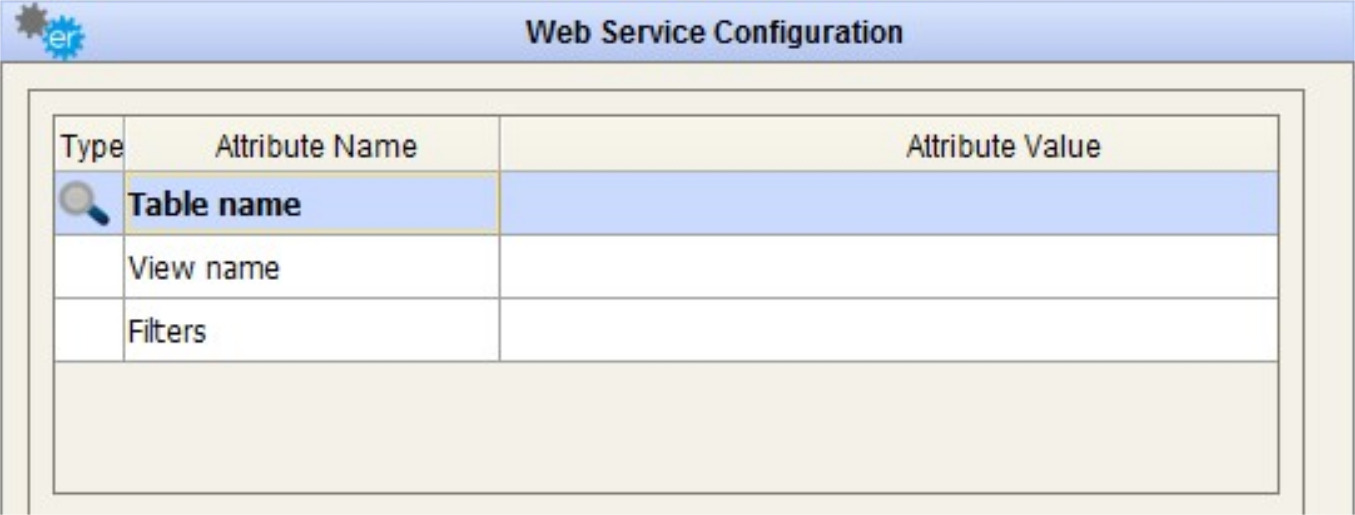
Task: Select the Table name attribute row
Action: point(311,204)
